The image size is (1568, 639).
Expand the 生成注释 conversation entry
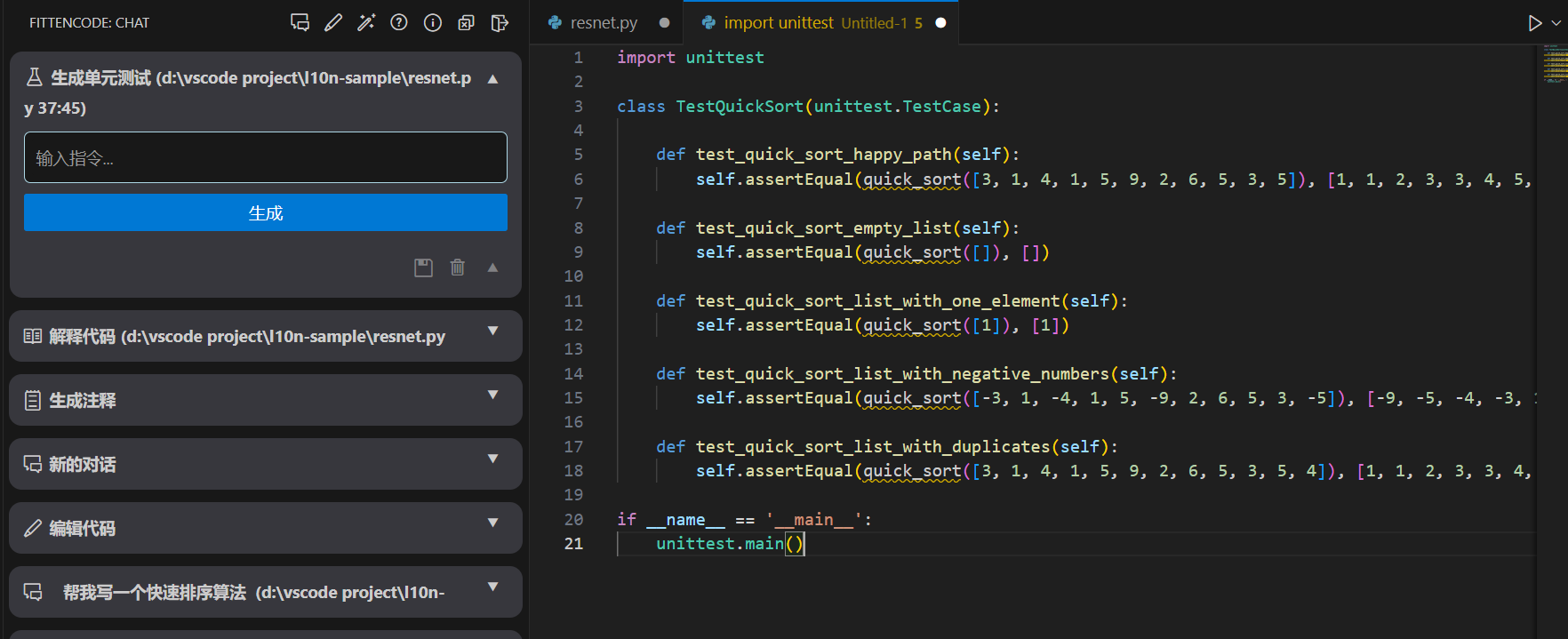click(492, 395)
